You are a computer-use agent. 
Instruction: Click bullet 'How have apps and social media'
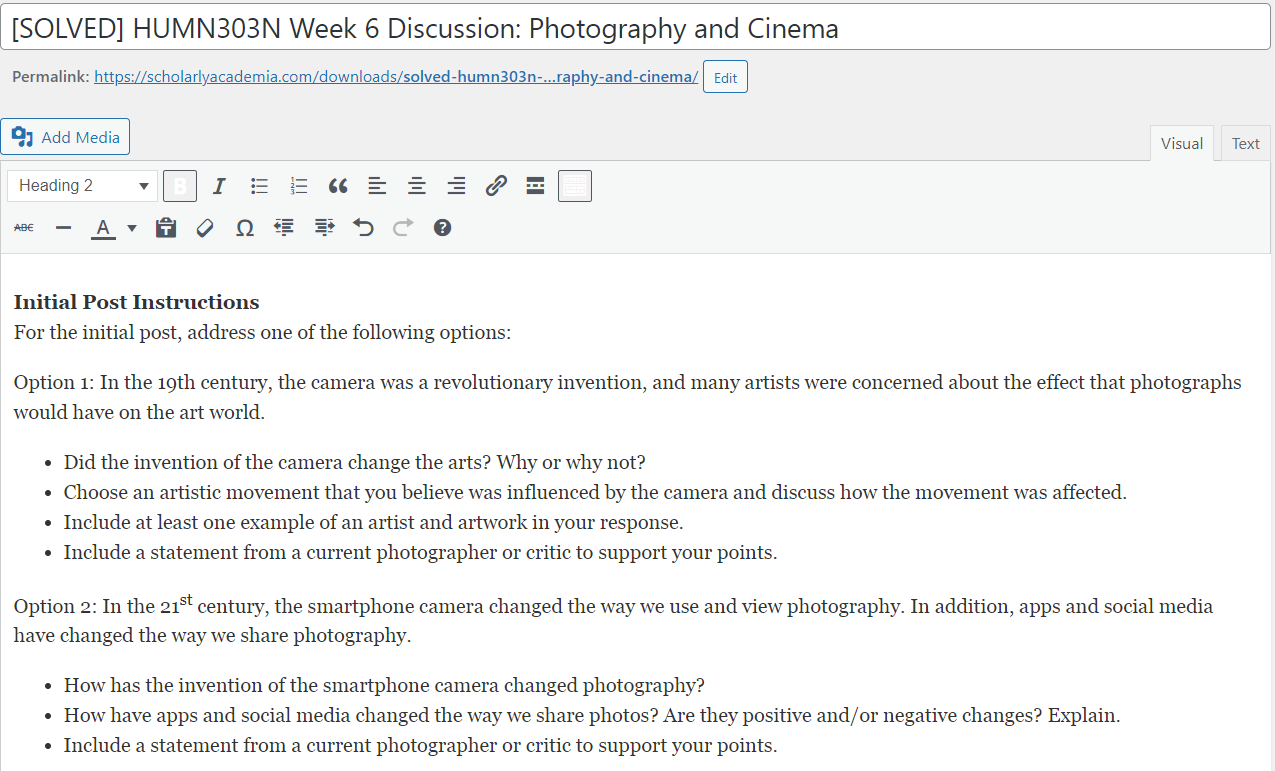coord(592,715)
